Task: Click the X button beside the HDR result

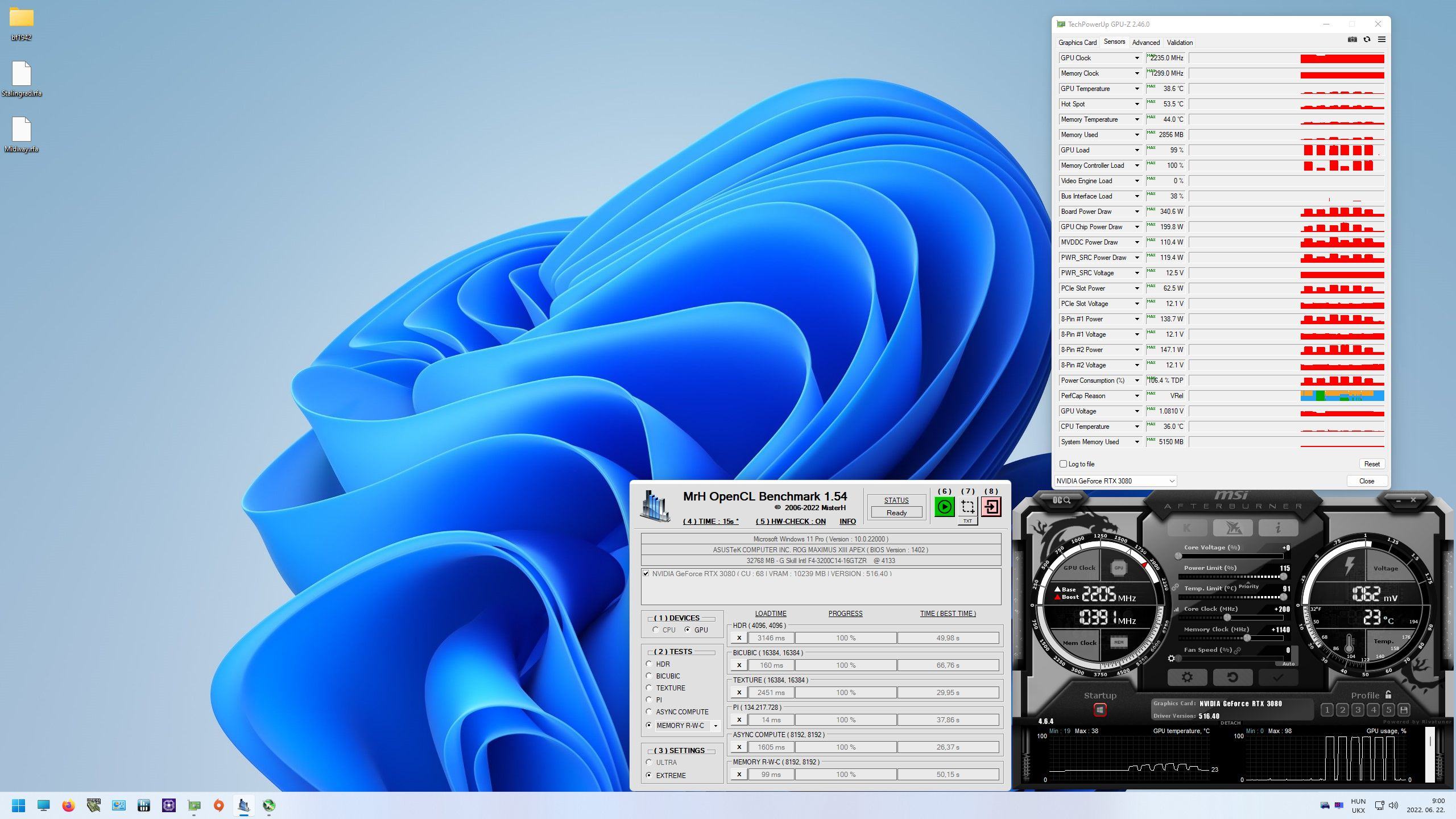Action: point(739,638)
